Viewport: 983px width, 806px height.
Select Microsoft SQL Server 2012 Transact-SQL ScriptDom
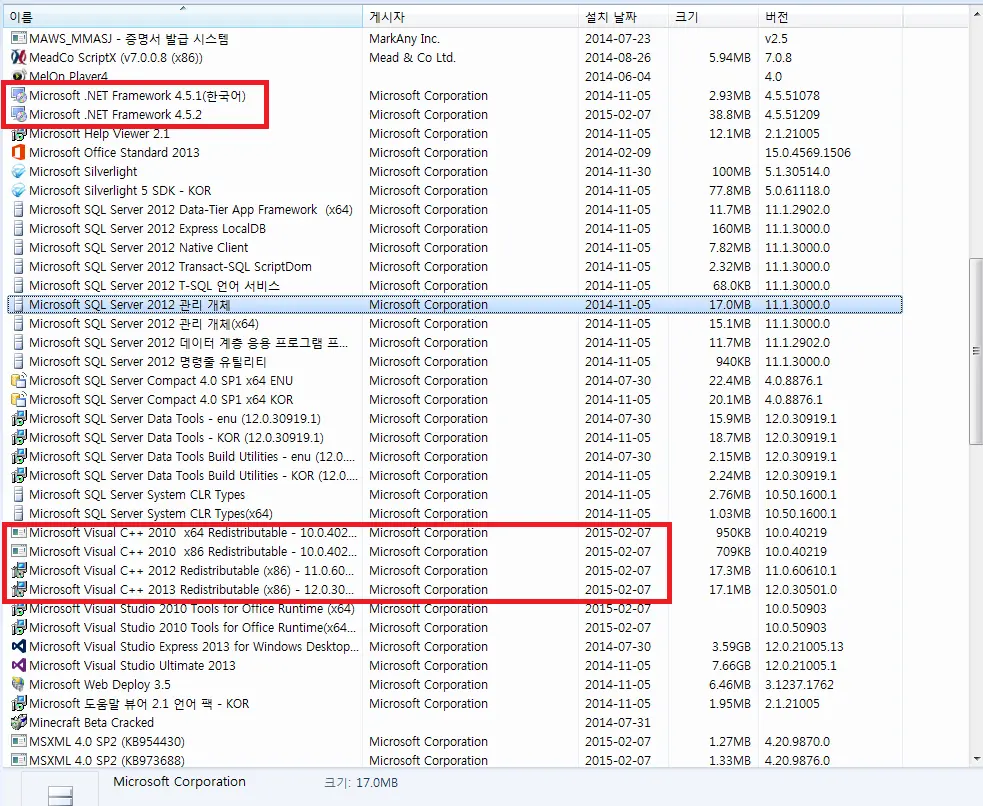pyautogui.click(x=455, y=266)
